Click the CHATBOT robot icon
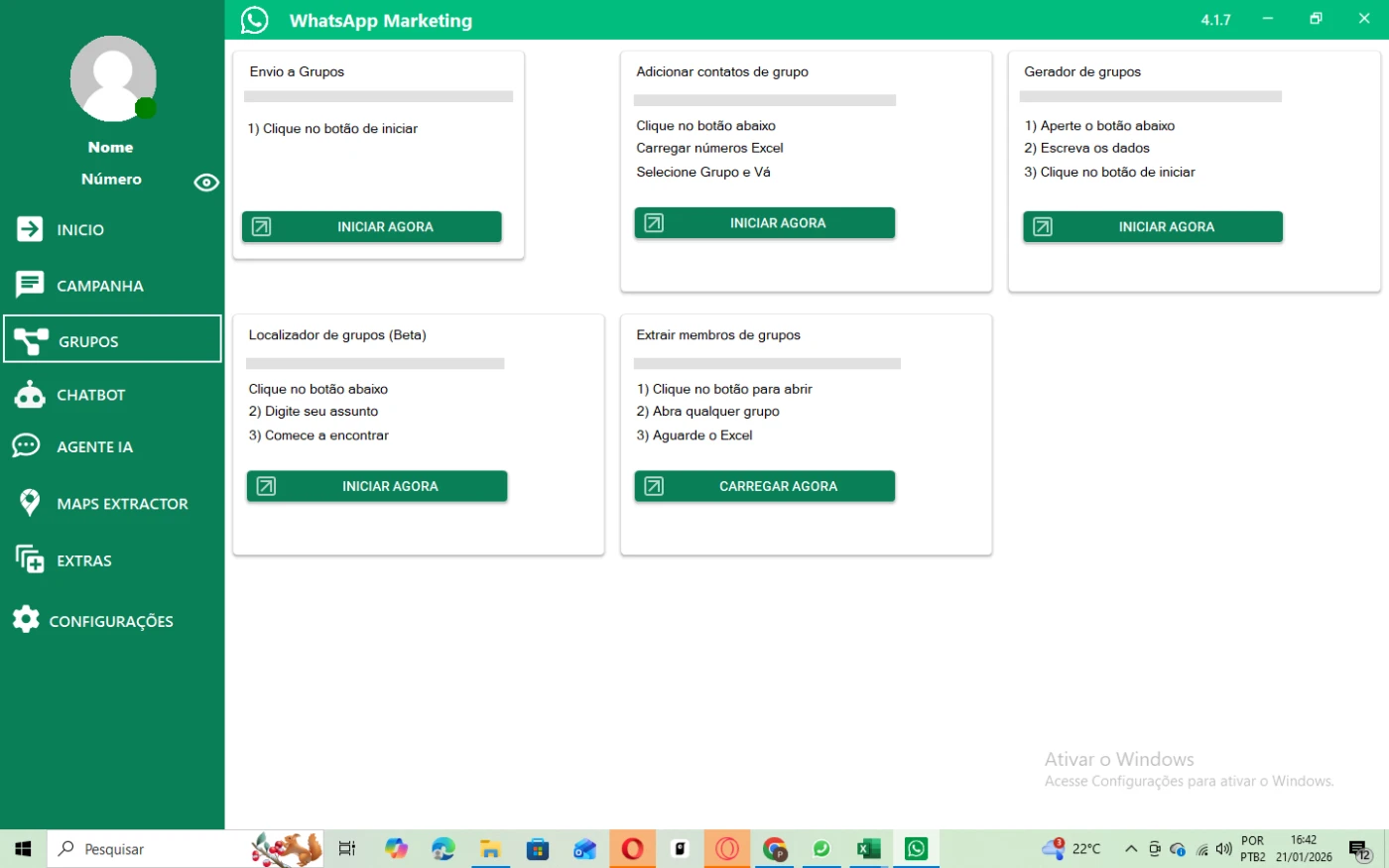 click(30, 395)
